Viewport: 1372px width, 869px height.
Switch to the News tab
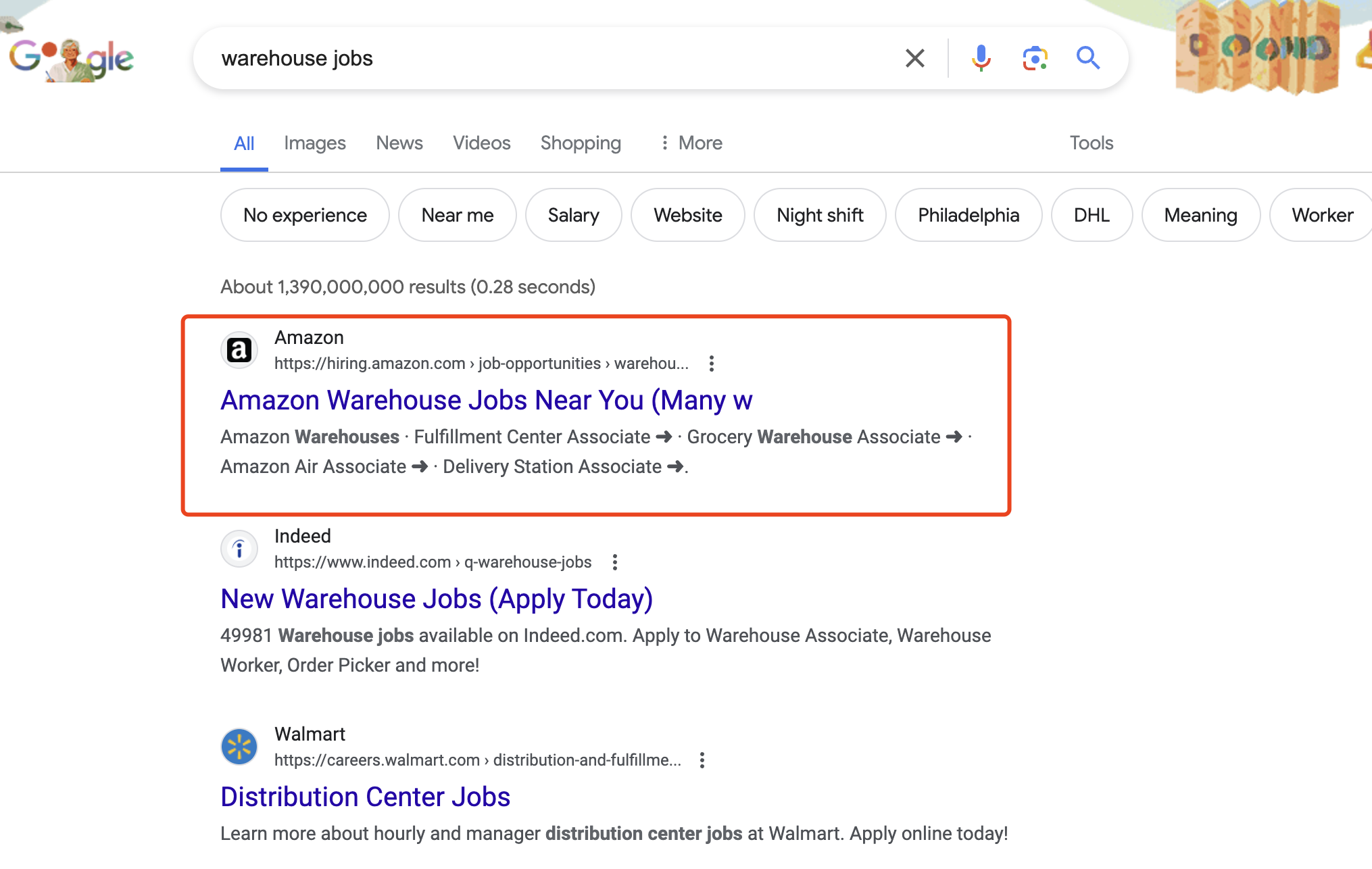pyautogui.click(x=399, y=143)
